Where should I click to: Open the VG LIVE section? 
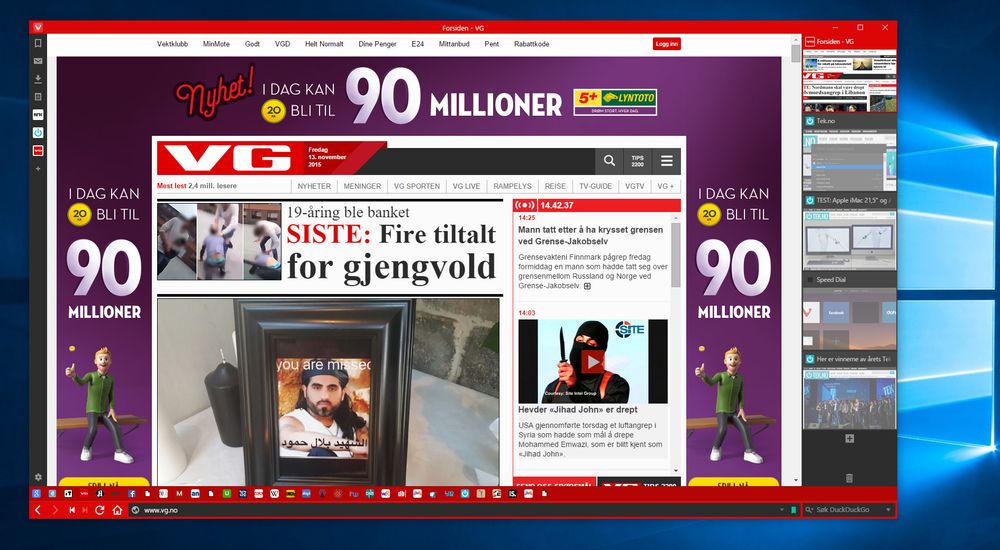(466, 186)
